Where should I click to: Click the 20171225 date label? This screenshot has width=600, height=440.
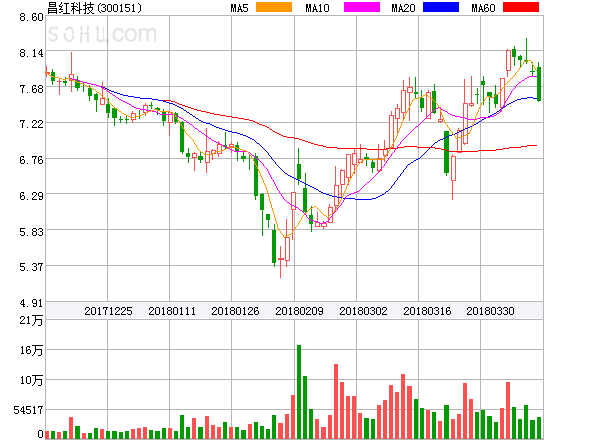pos(108,311)
